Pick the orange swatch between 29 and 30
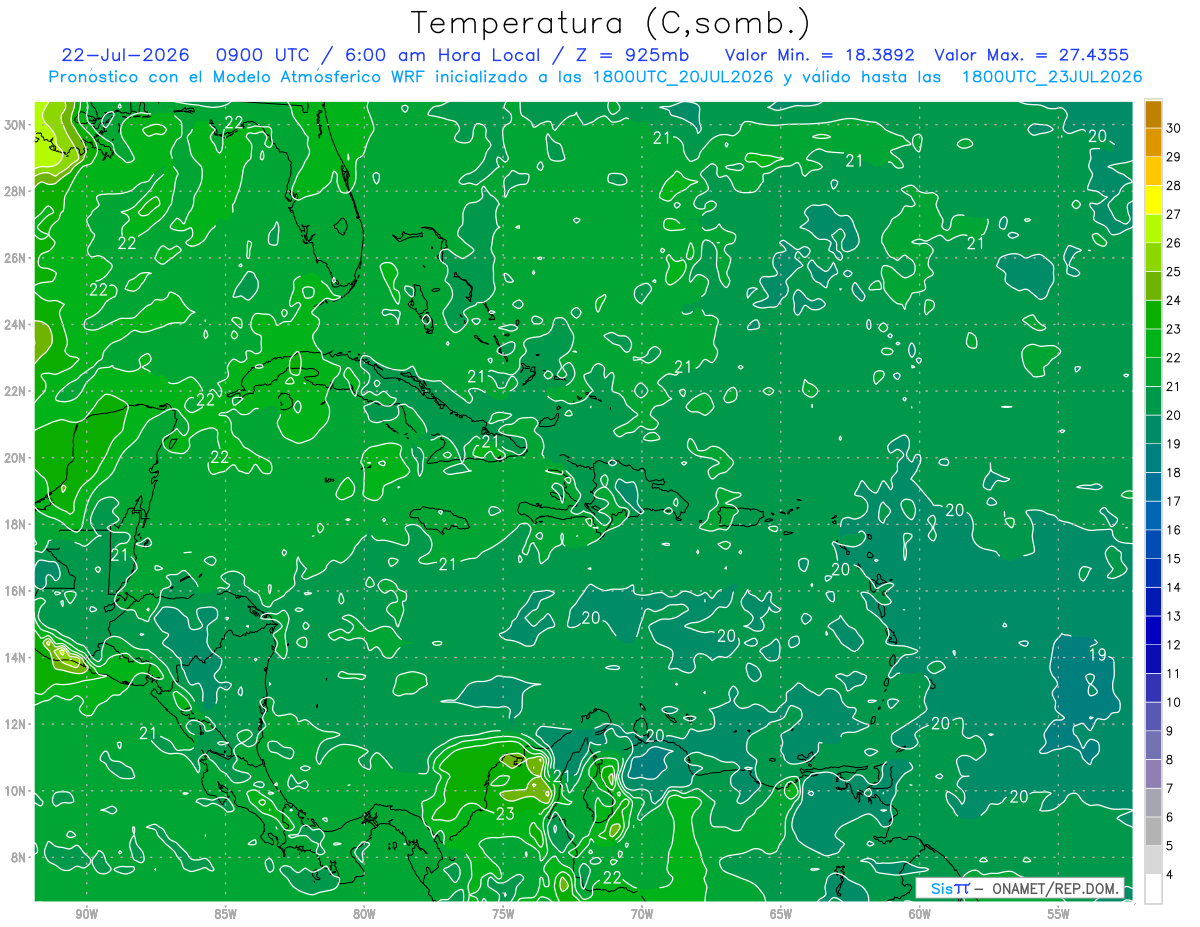The width and height of the screenshot is (1200, 927). pyautogui.click(x=1153, y=141)
